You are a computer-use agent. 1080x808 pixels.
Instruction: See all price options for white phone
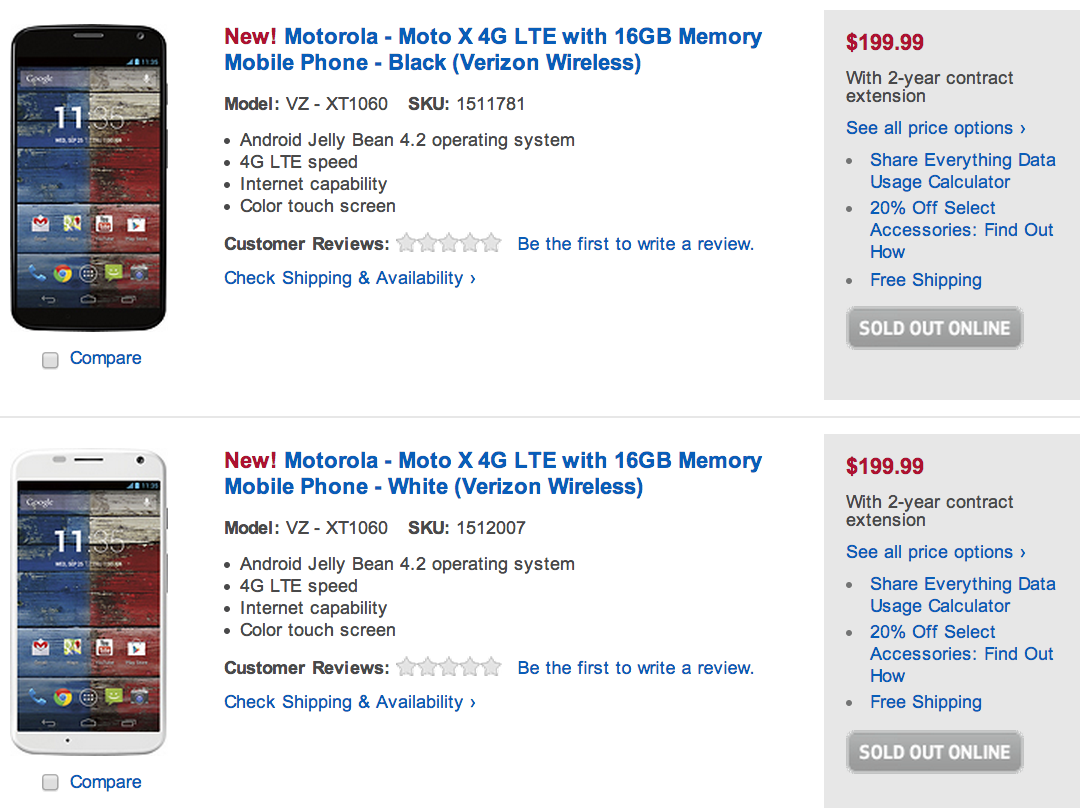(935, 552)
